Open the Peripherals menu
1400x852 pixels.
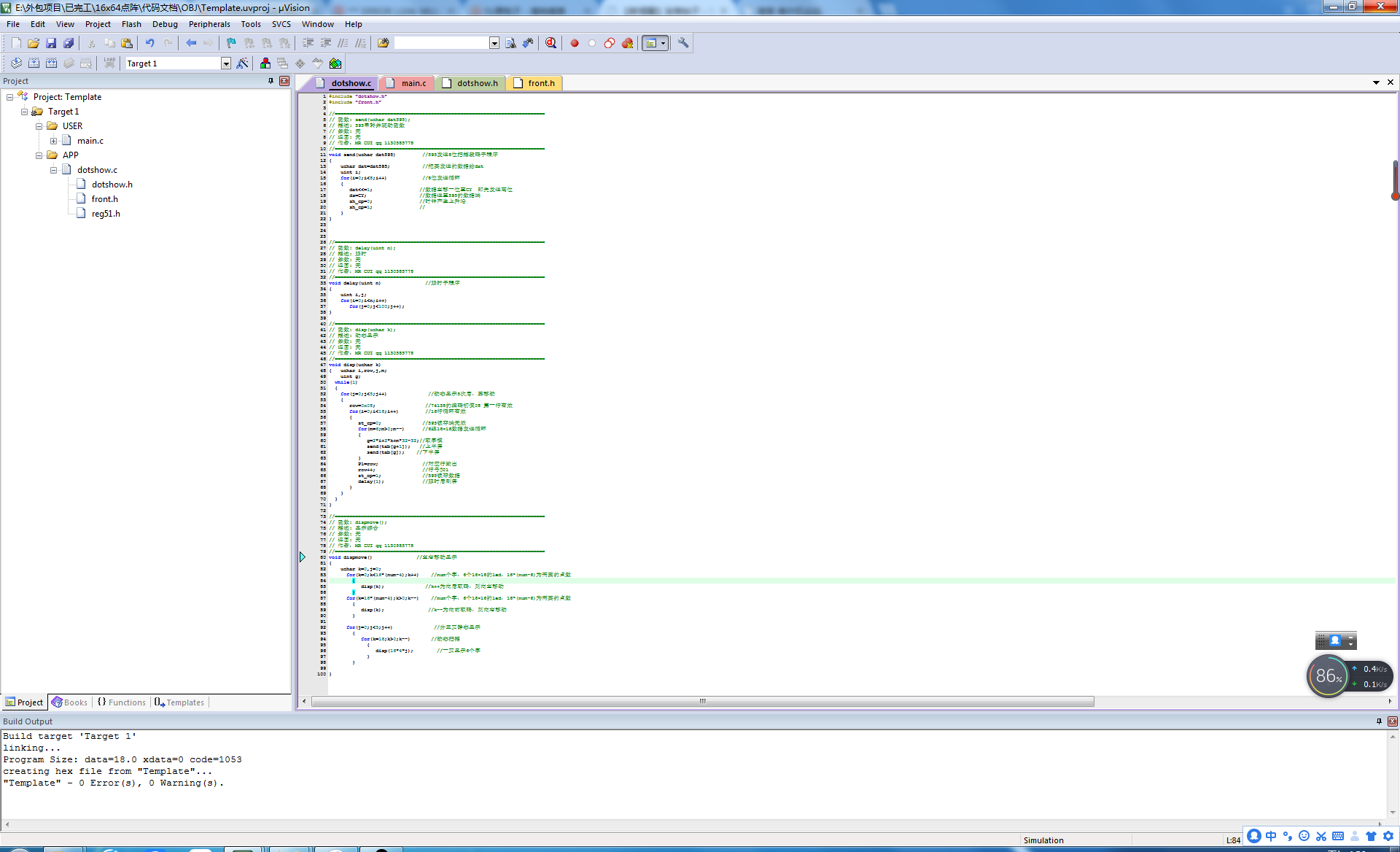pos(209,24)
